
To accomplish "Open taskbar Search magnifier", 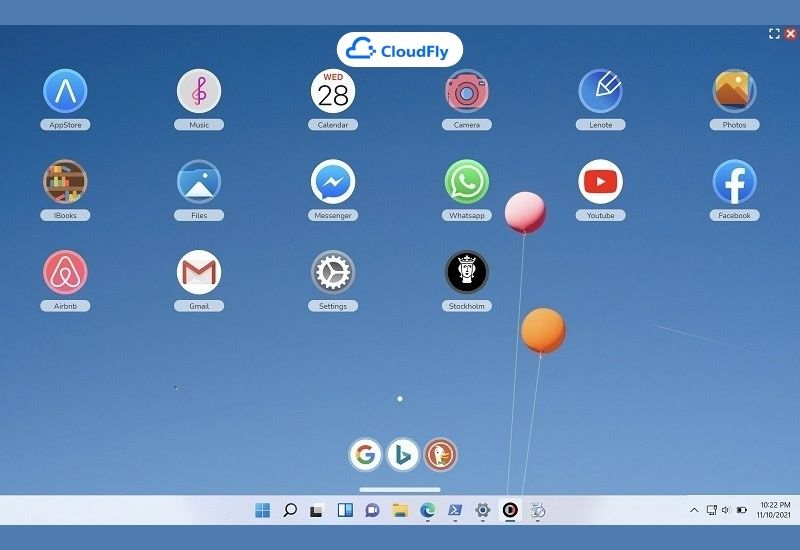I will pos(290,510).
